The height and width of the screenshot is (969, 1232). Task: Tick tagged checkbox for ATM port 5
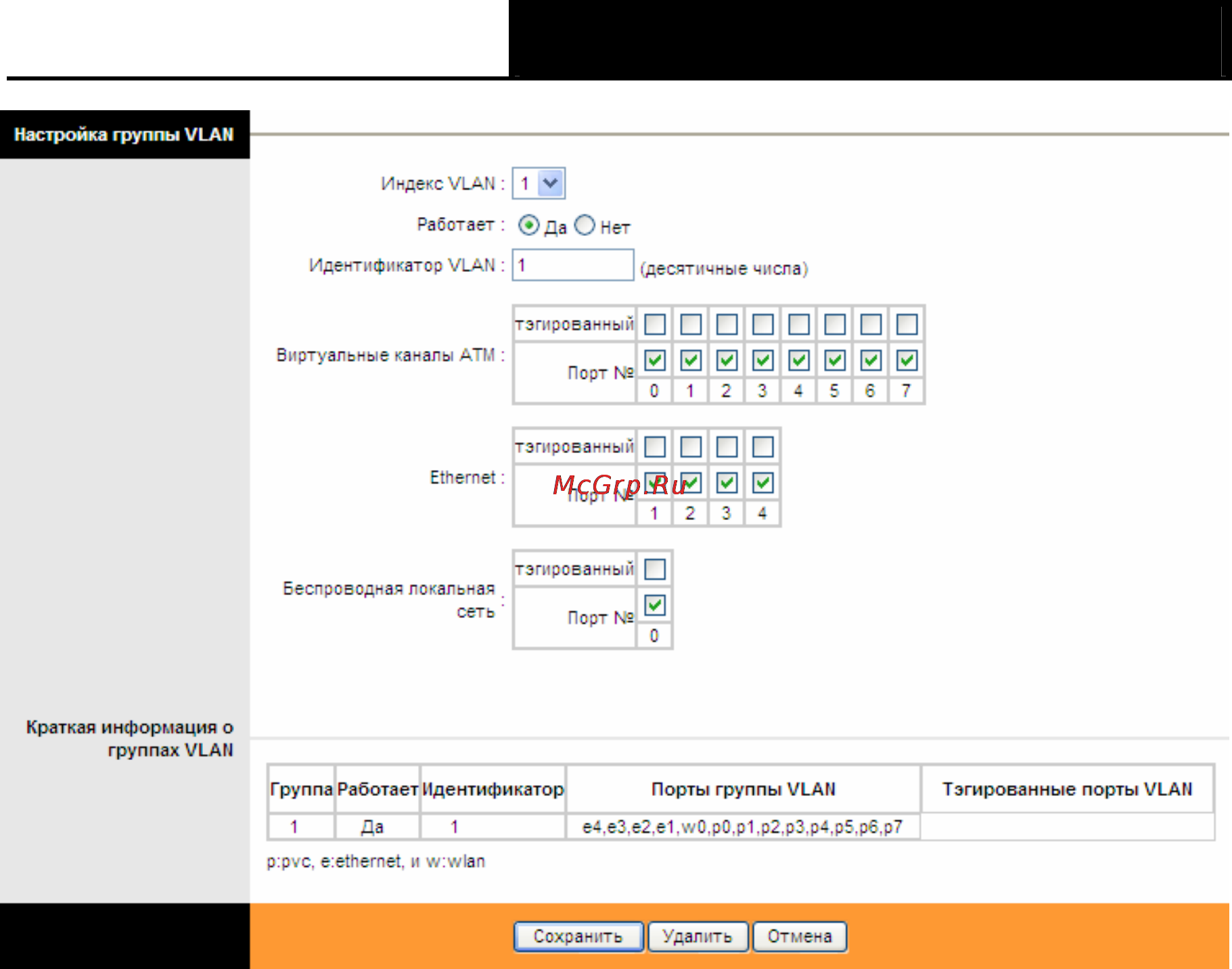[835, 325]
